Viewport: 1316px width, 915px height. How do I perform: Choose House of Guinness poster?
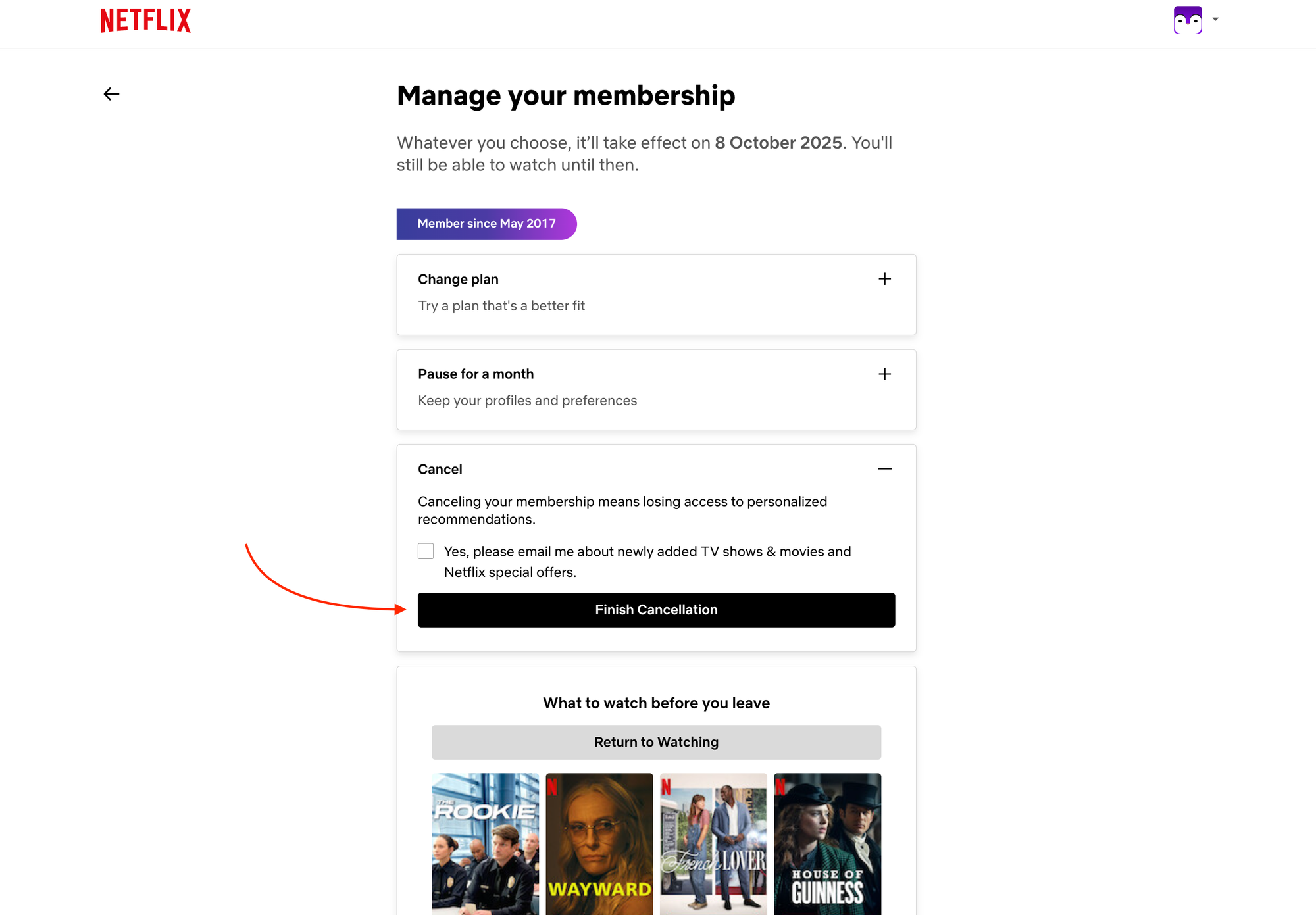pos(827,843)
